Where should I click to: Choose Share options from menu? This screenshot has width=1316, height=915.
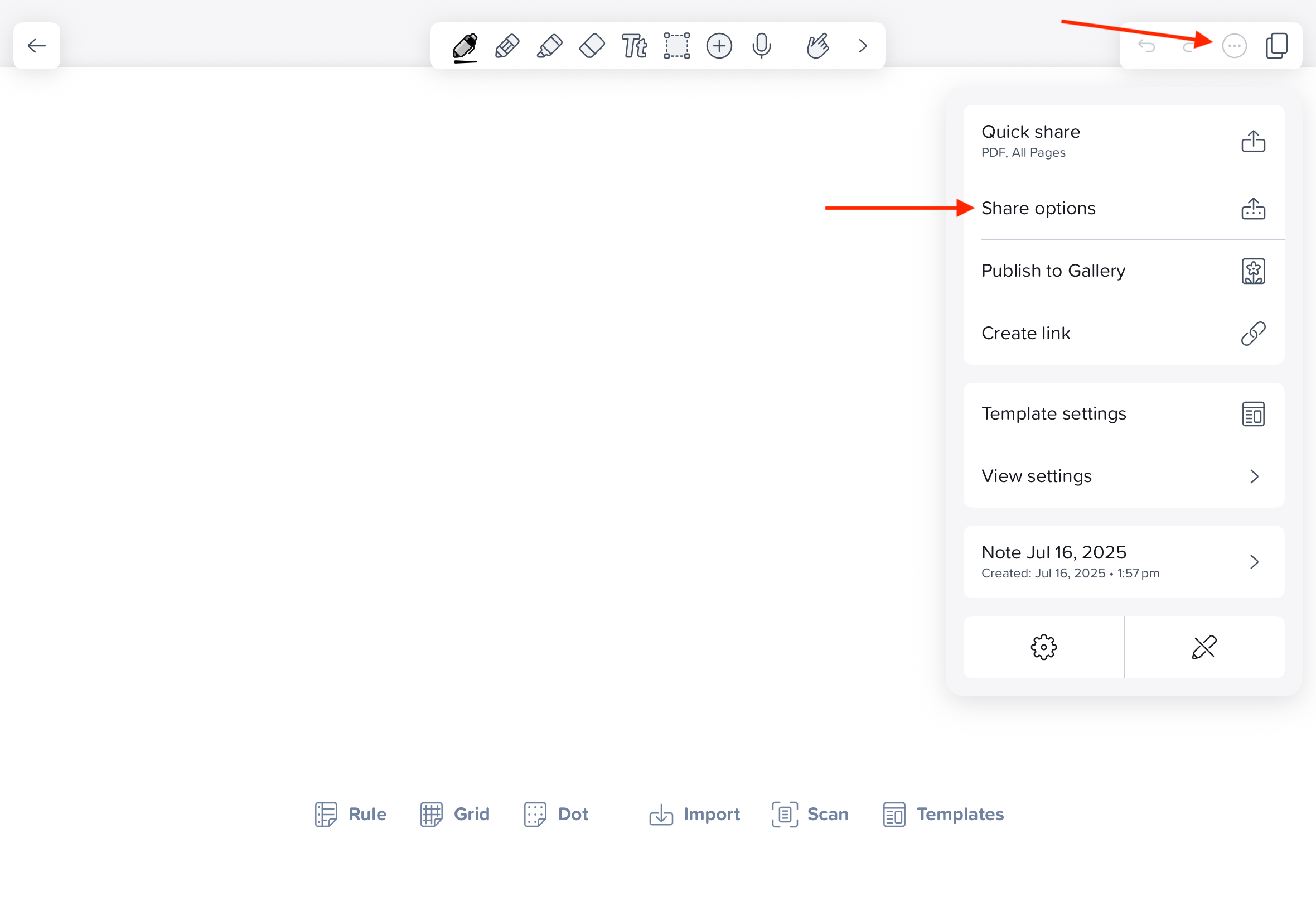(x=1124, y=208)
